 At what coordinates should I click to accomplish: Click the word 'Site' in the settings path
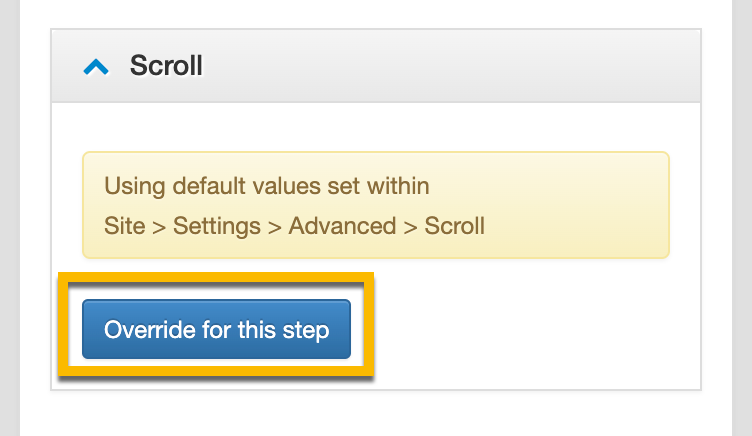pyautogui.click(x=124, y=225)
